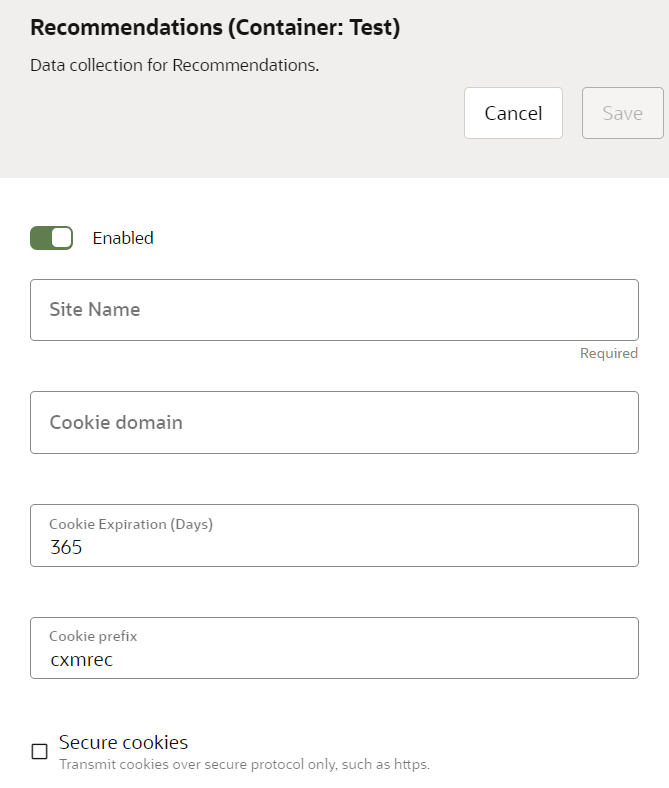This screenshot has width=669, height=788.
Task: Click the "Cookie Expiration (Days)" floating label
Action: click(x=131, y=524)
